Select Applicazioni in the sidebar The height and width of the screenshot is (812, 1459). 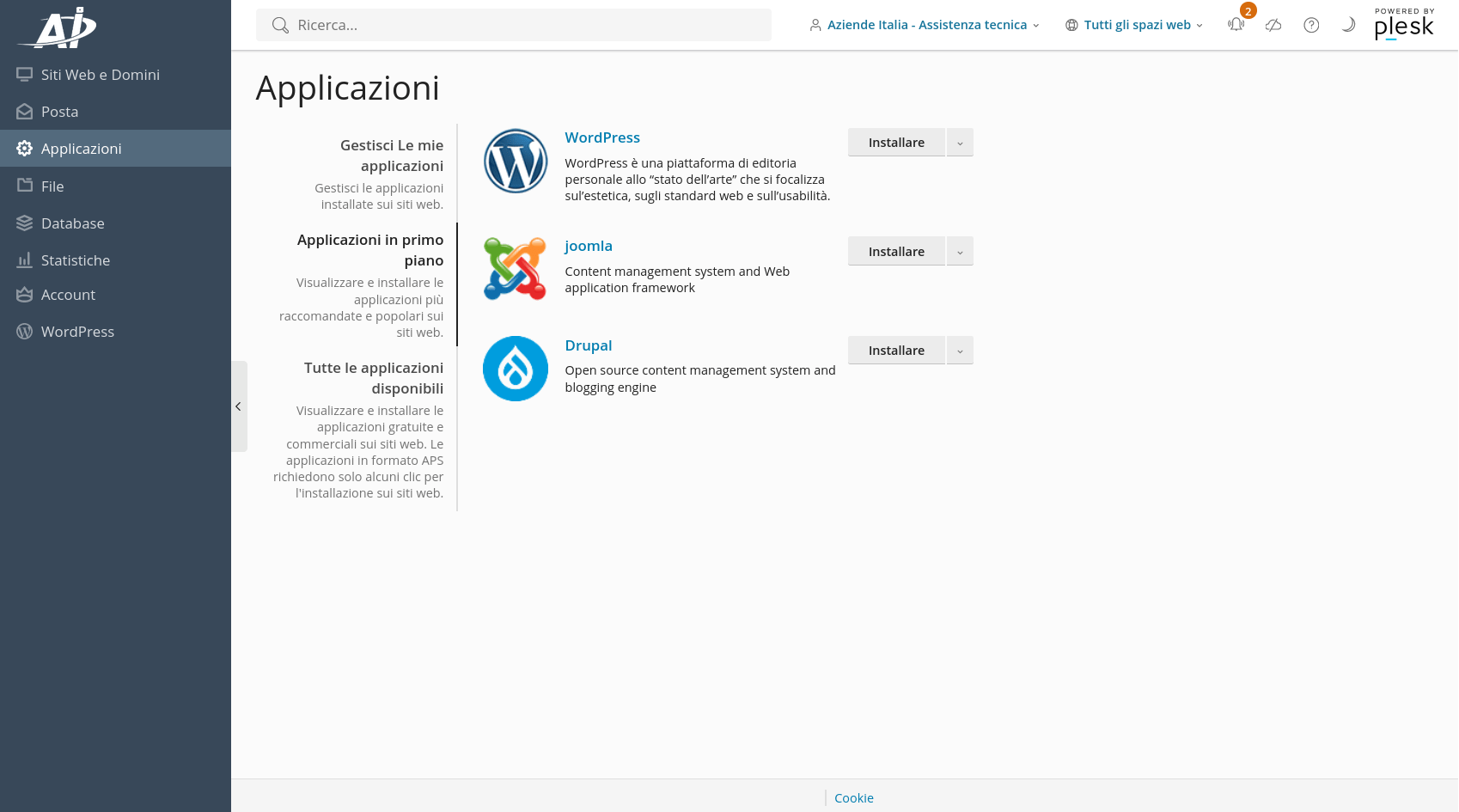[115, 149]
